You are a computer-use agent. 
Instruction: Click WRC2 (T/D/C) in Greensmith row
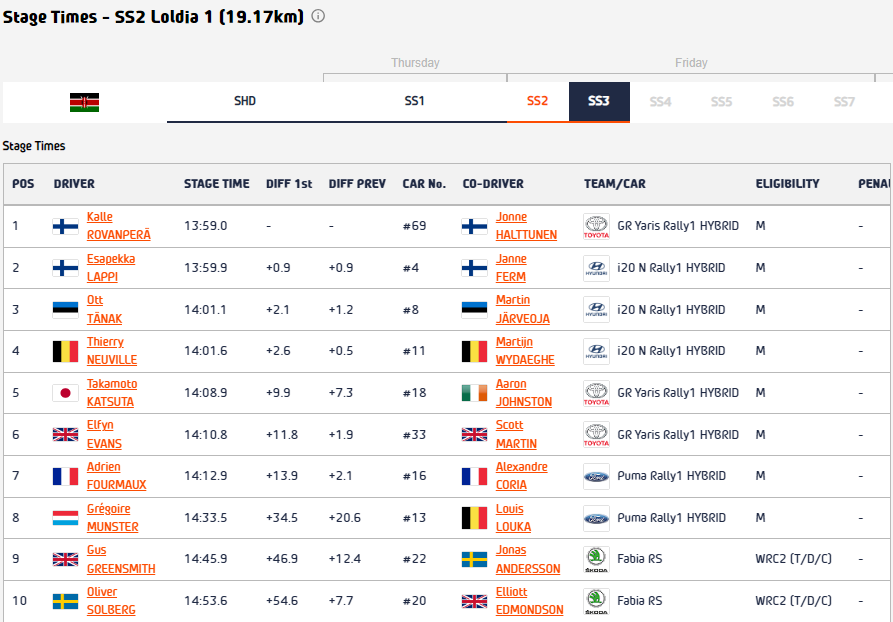793,559
